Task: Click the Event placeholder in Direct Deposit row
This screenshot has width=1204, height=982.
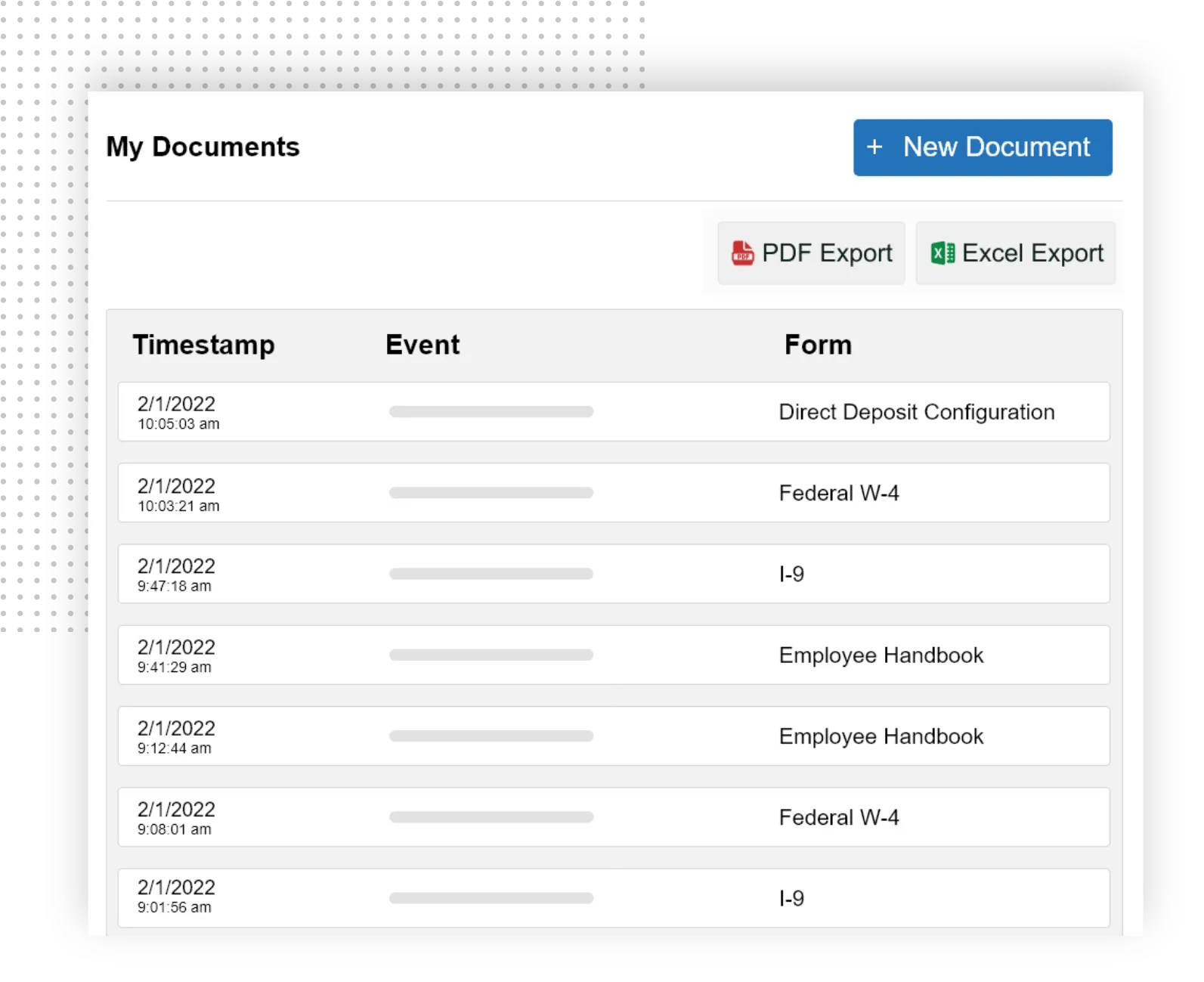Action: coord(491,412)
